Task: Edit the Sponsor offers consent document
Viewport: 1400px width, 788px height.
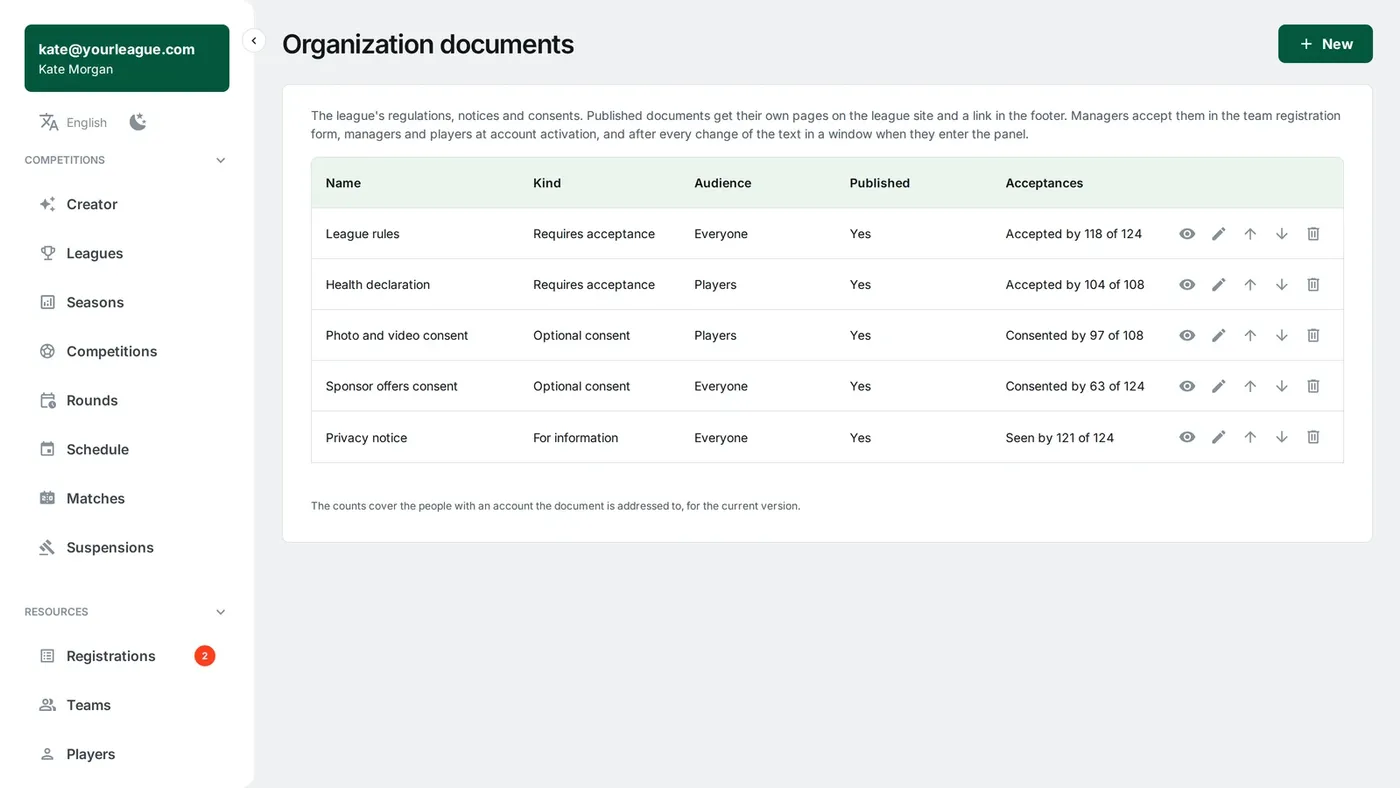Action: pos(1218,386)
